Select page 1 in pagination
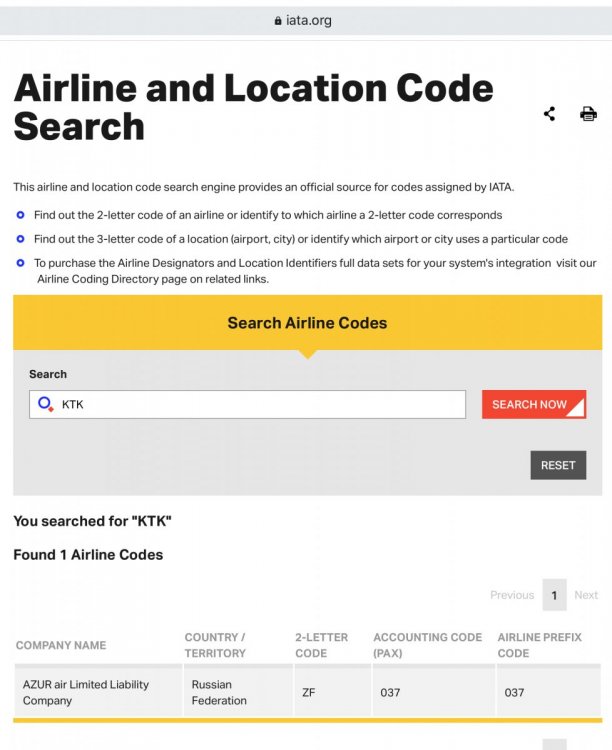Screen dimensions: 612x750 pyautogui.click(x=554, y=595)
